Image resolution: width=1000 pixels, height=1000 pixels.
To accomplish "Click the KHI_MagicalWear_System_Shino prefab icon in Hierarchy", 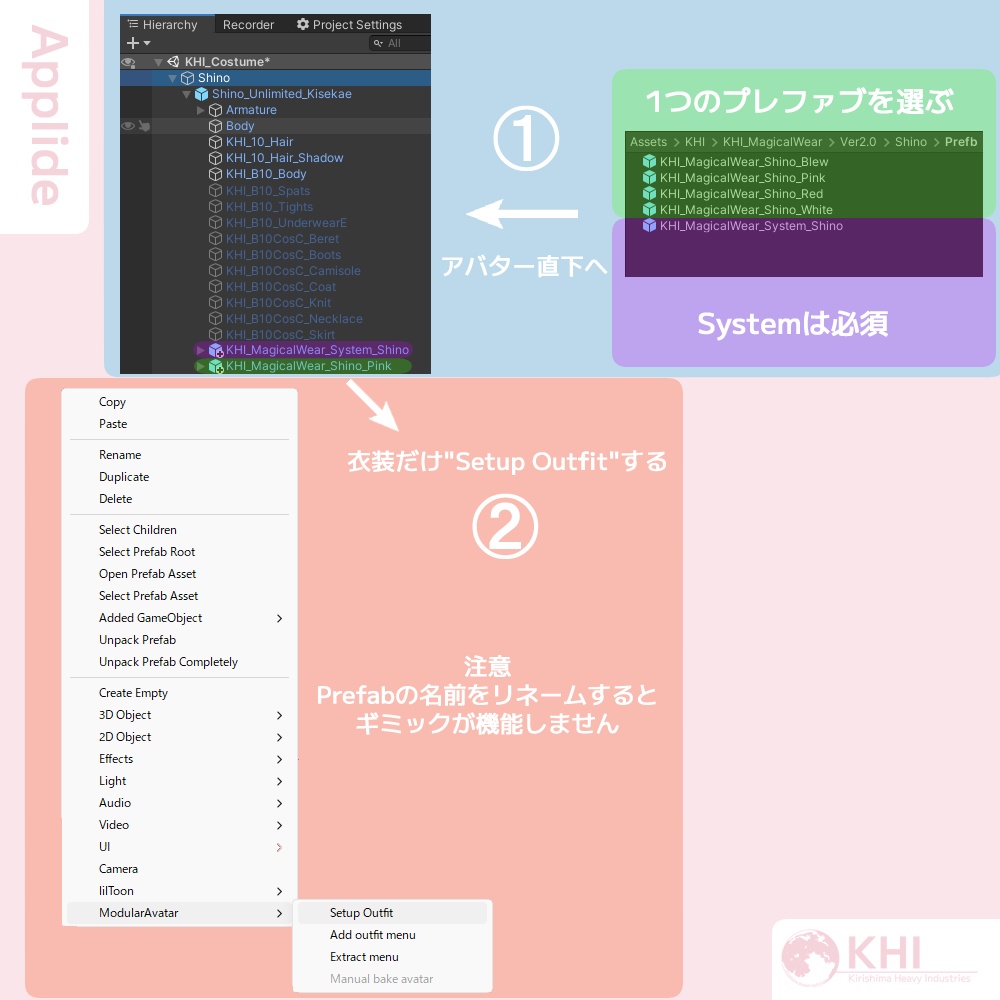I will (x=216, y=349).
